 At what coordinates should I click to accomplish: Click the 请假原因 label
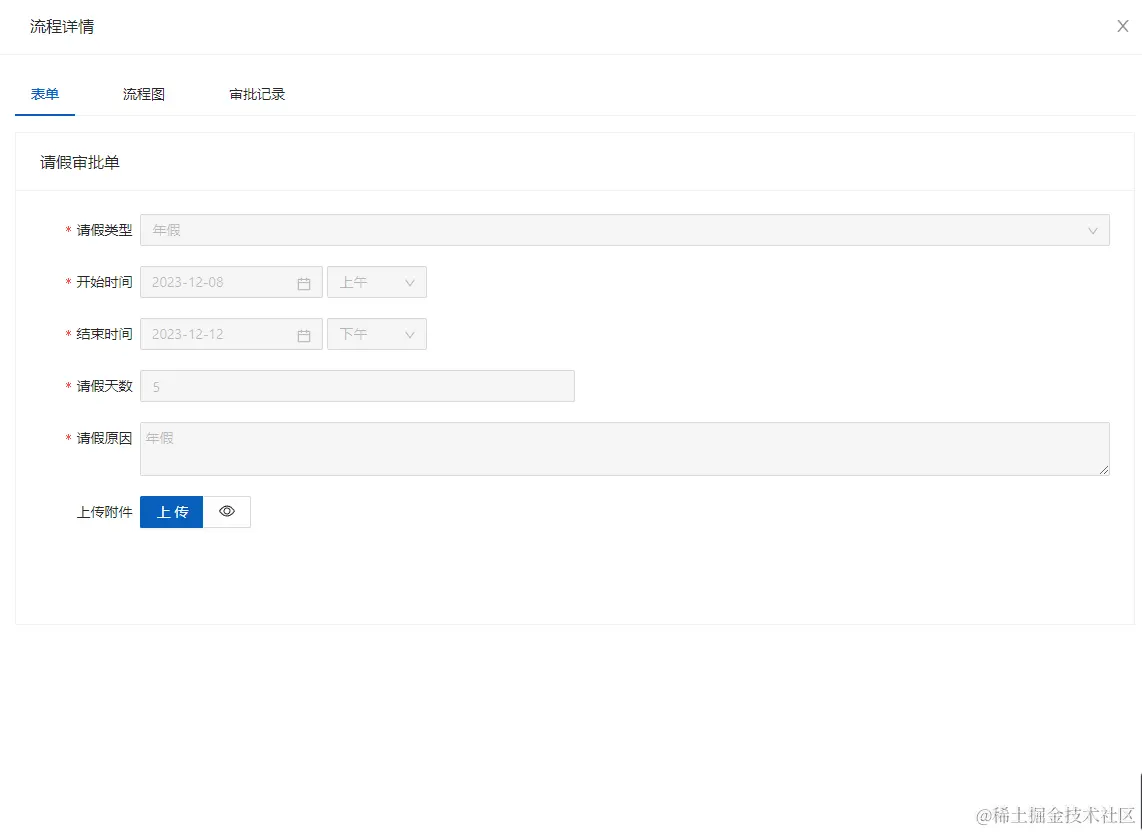pos(104,438)
